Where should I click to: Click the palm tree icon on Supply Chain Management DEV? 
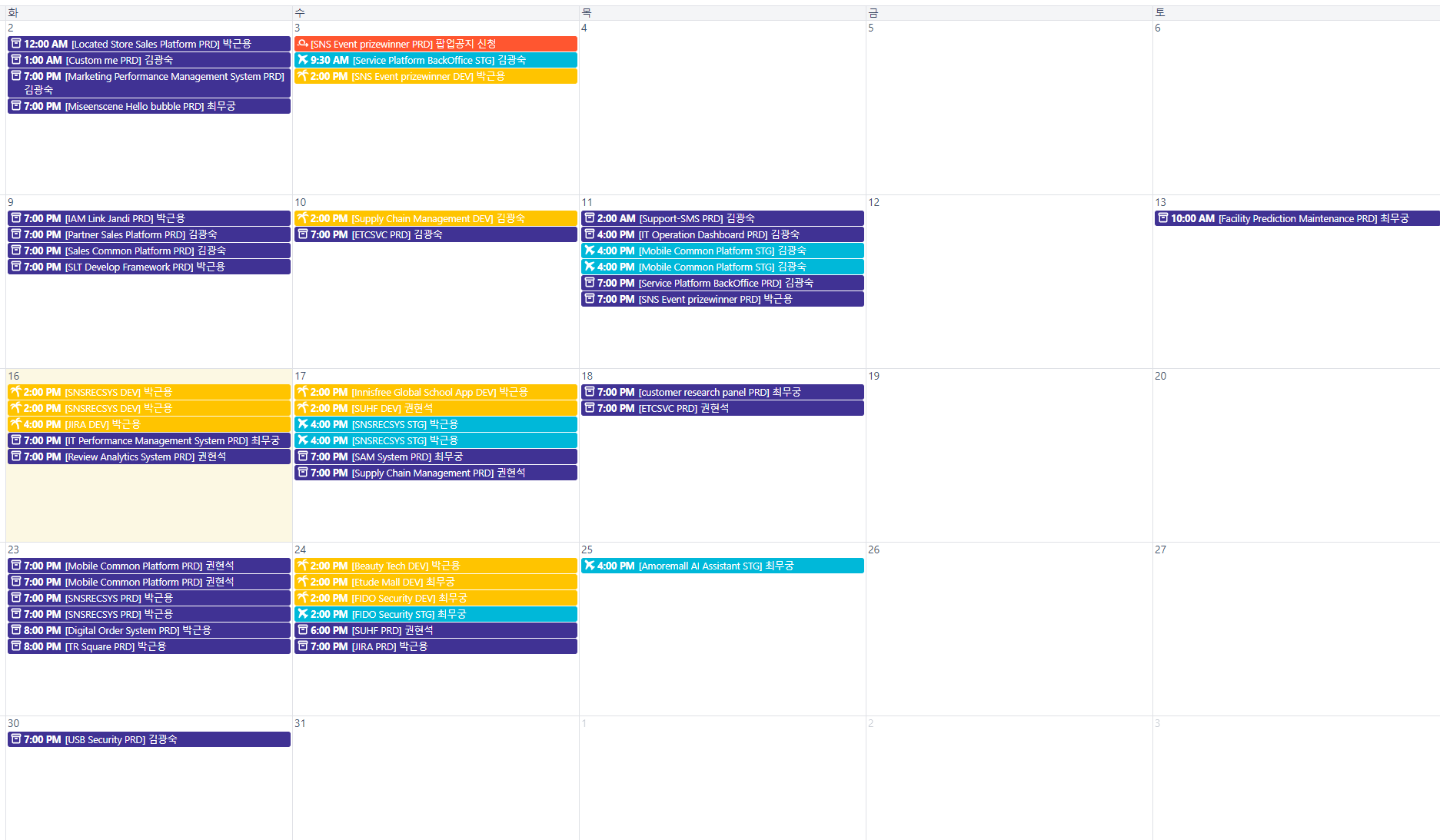pyautogui.click(x=303, y=218)
